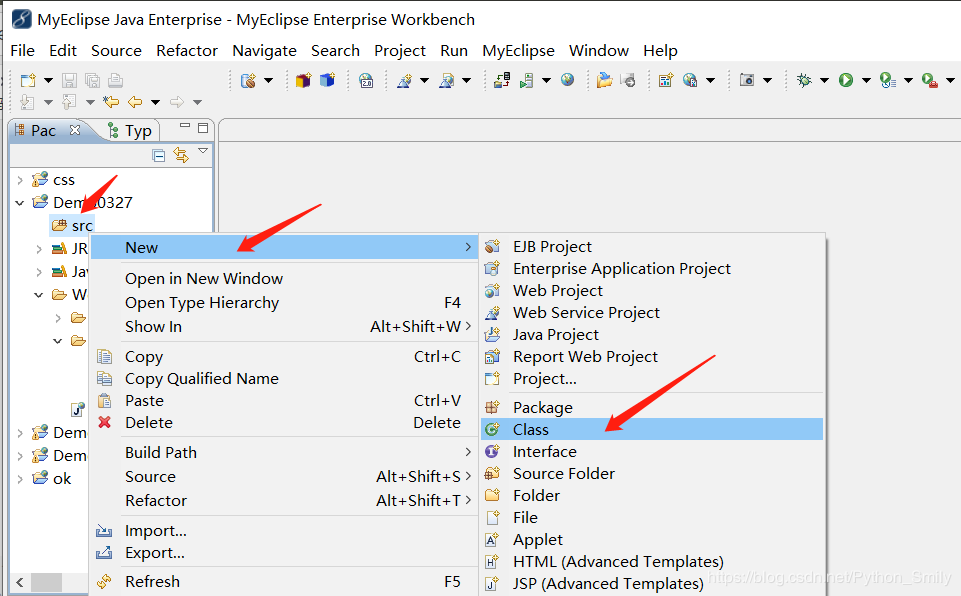Image resolution: width=961 pixels, height=596 pixels.
Task: Expand the css tree node
Action: pos(22,179)
